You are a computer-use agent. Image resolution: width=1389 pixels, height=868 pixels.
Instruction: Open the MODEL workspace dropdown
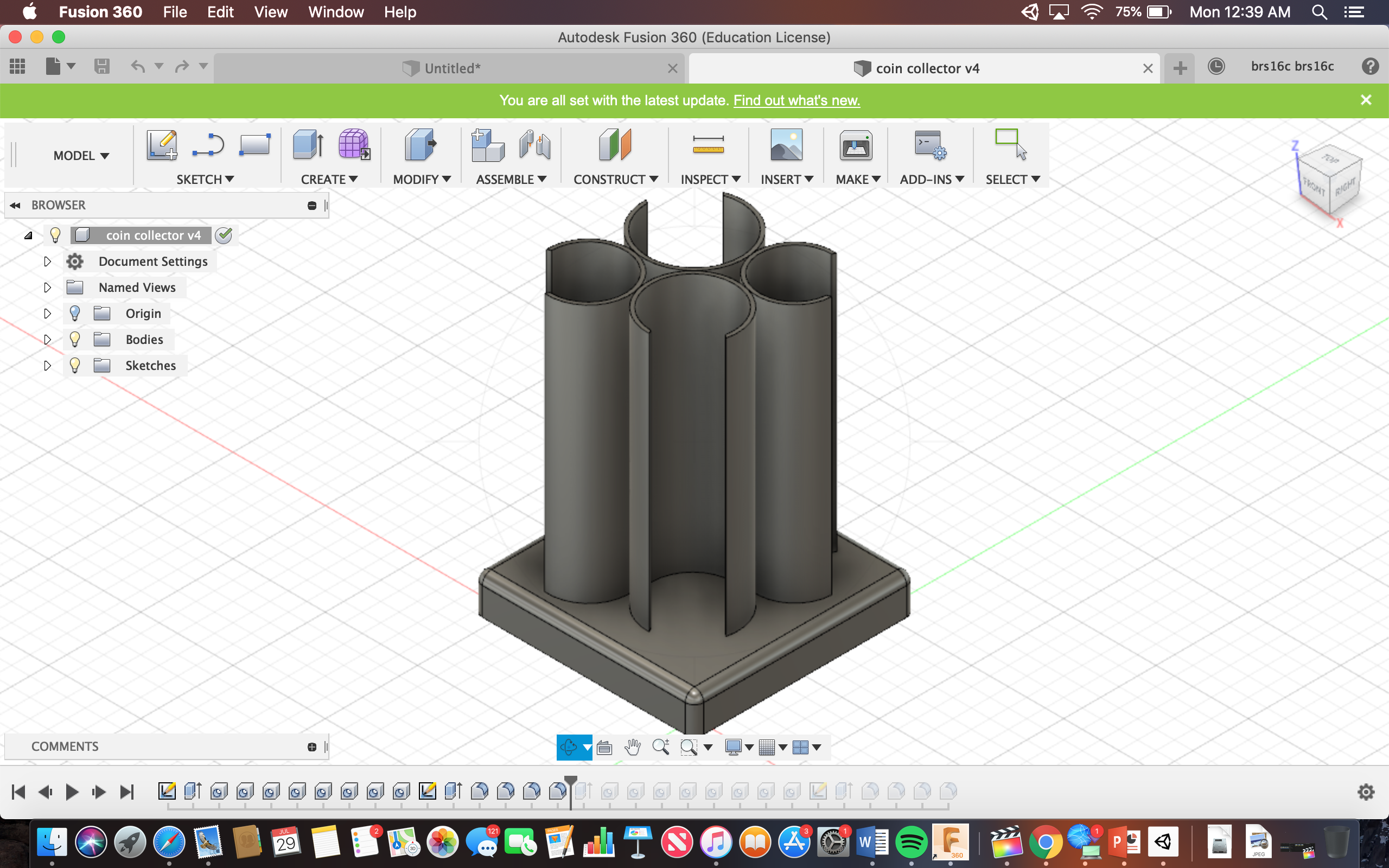point(81,156)
